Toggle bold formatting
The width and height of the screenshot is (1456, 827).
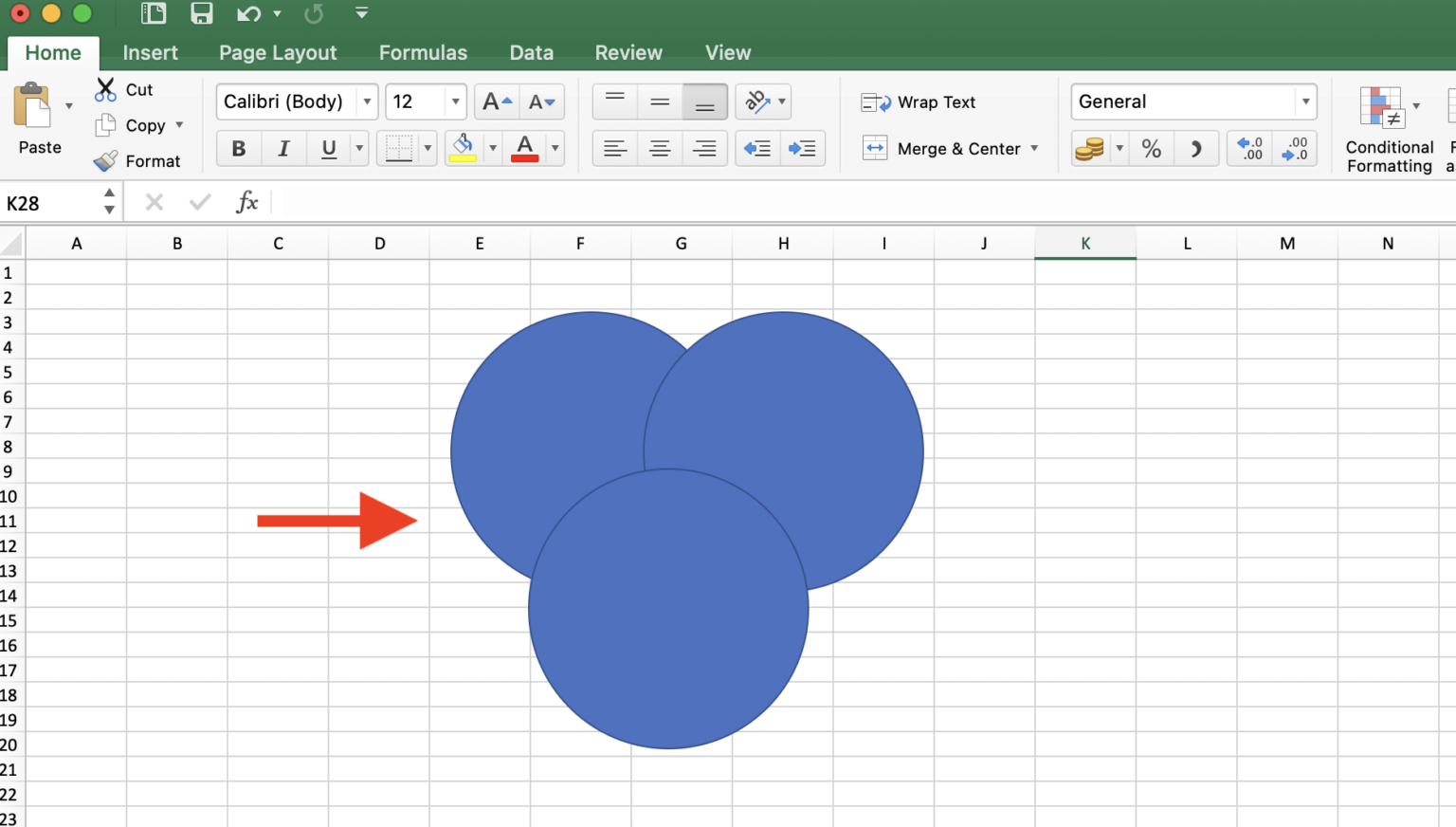pyautogui.click(x=238, y=148)
